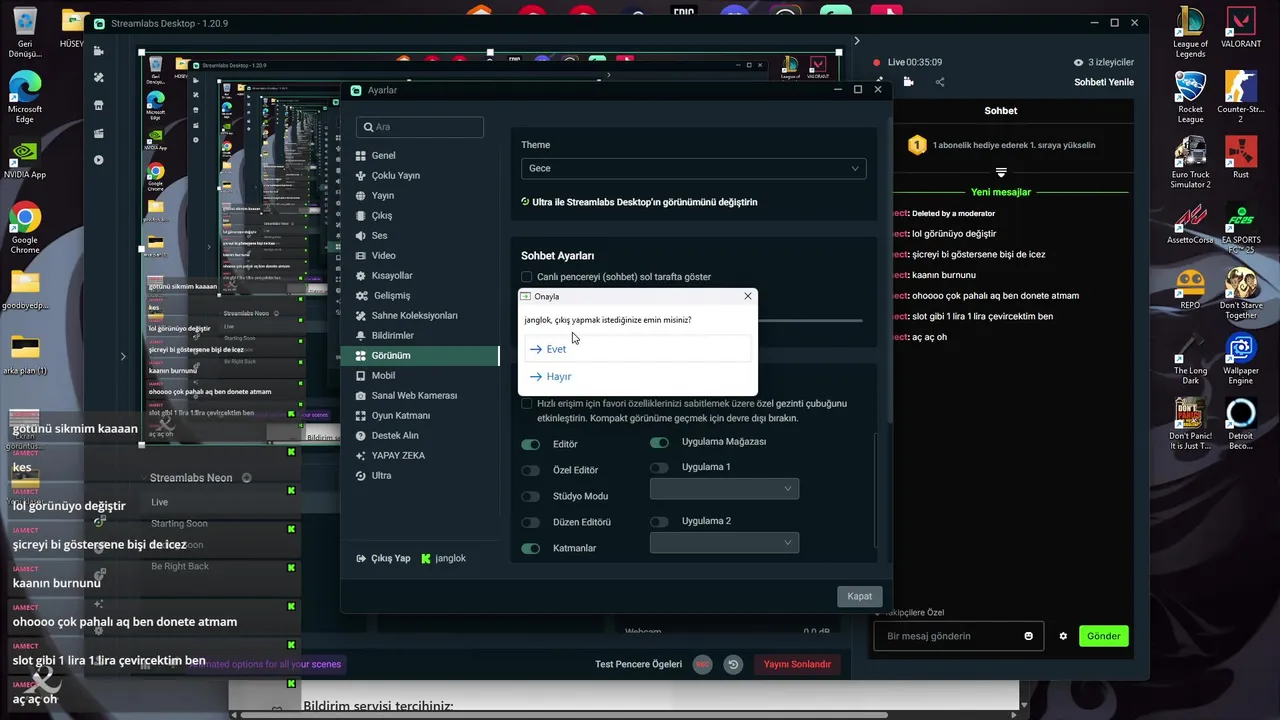Viewport: 1280px width, 720px height.
Task: Click Gönder to send chat message
Action: point(1103,636)
